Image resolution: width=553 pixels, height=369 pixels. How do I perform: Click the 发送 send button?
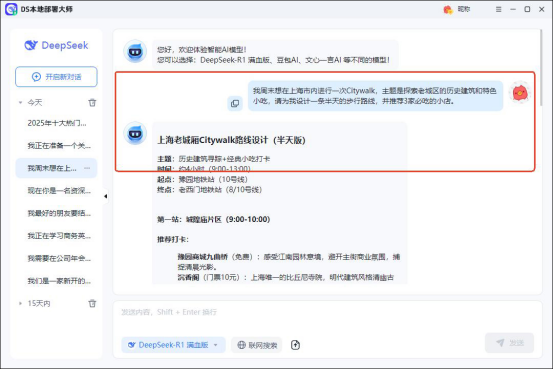[x=509, y=343]
